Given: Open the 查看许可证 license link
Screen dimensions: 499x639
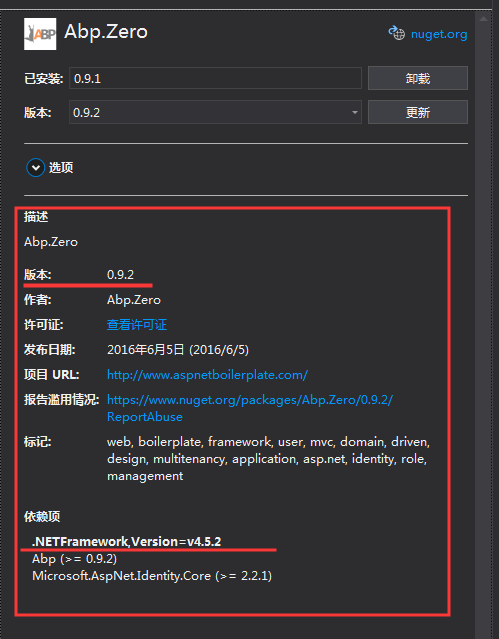Looking at the screenshot, I should click(x=137, y=325).
